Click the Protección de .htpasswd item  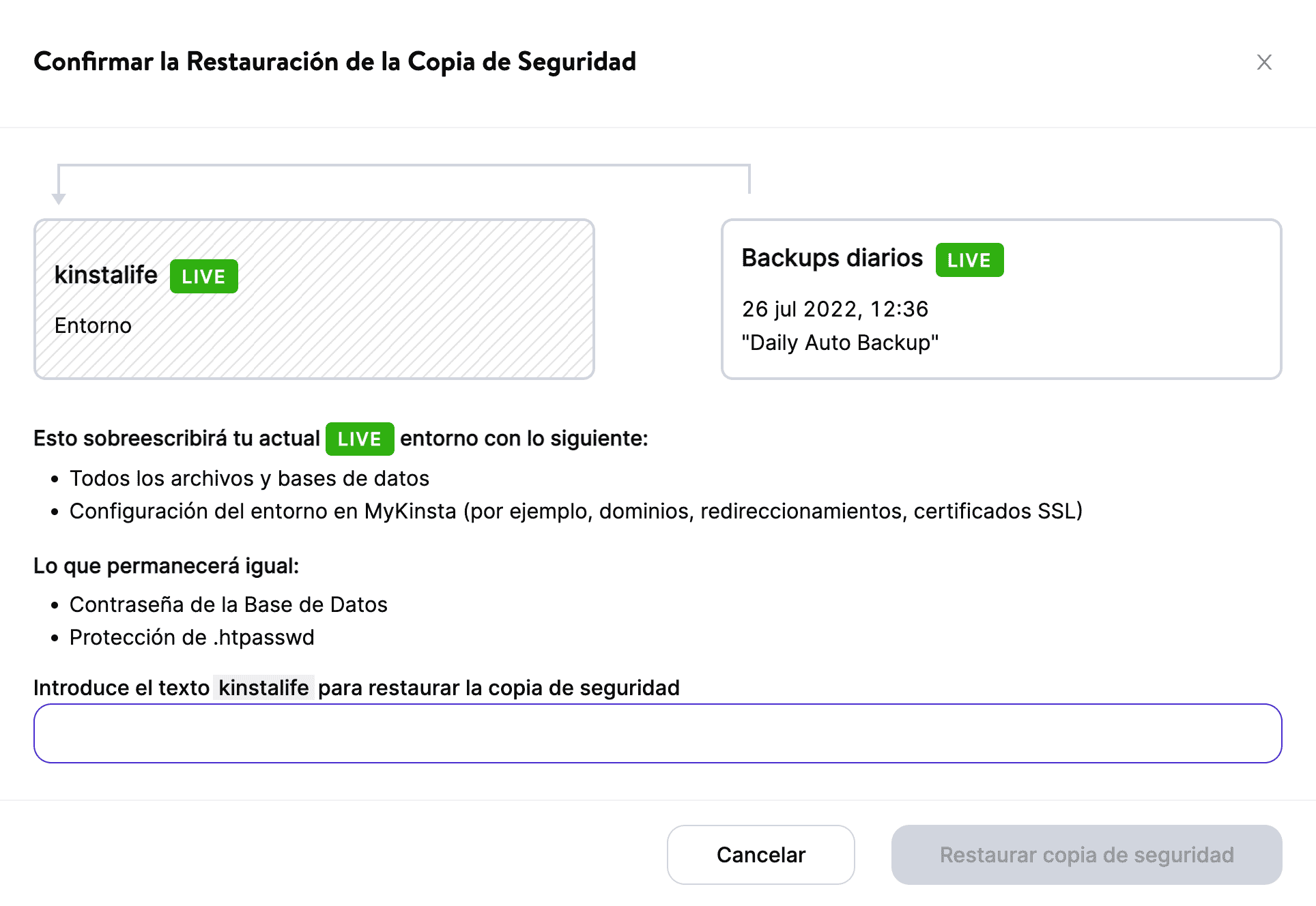[x=192, y=637]
